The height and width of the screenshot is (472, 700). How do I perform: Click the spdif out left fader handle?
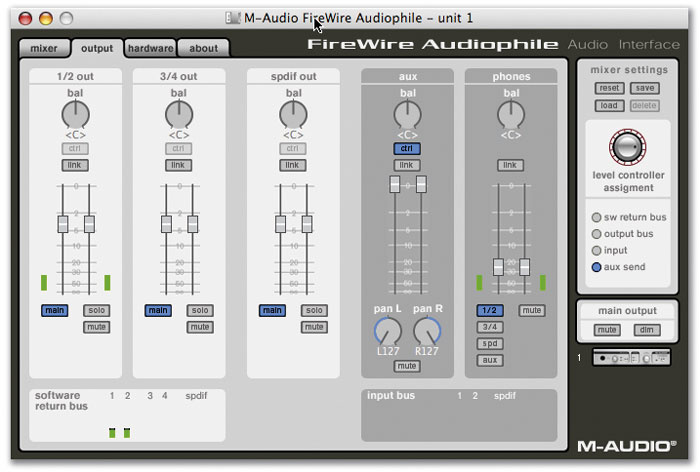pyautogui.click(x=281, y=224)
